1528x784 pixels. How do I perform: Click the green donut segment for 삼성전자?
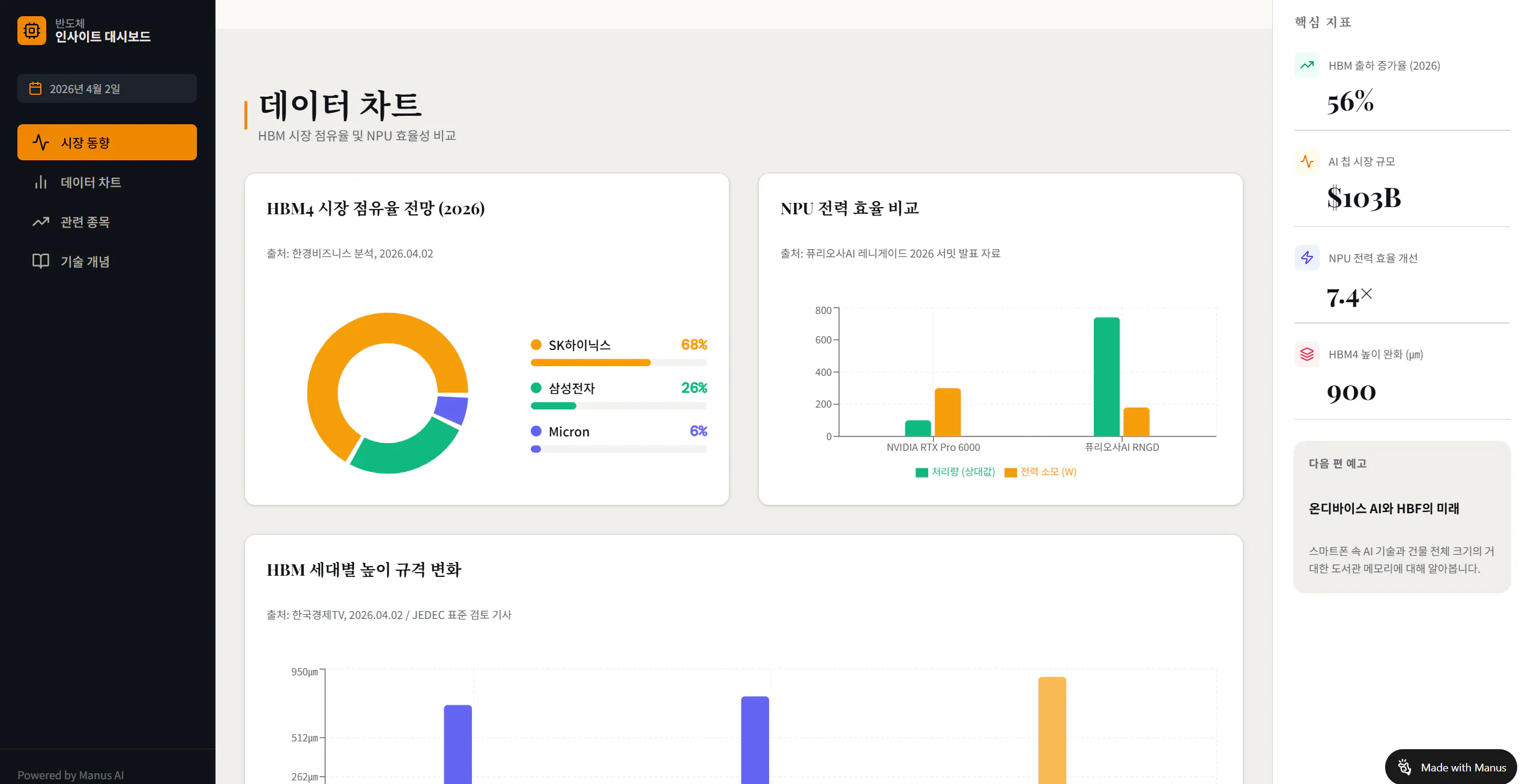(x=405, y=455)
